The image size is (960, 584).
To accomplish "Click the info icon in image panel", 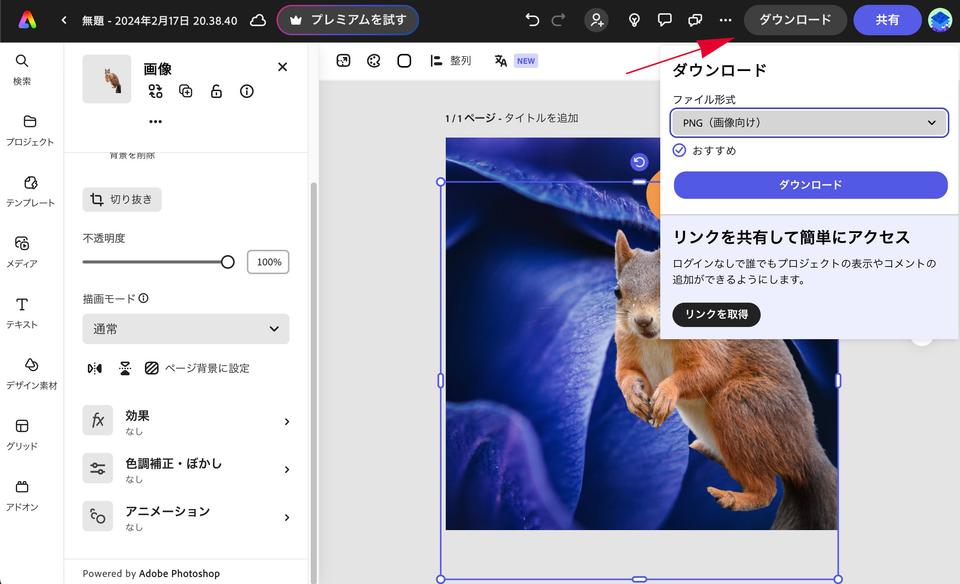I will click(246, 91).
